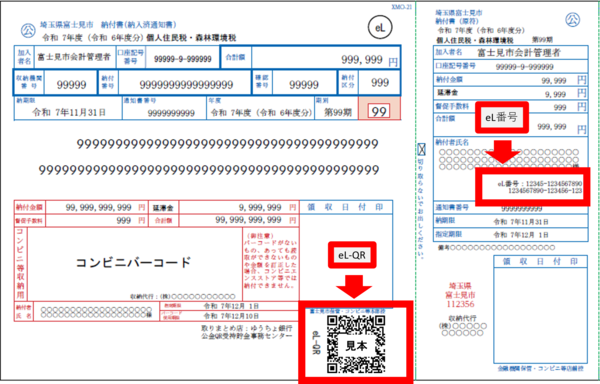The image size is (600, 384).
Task: Click the second long row of 9s
Action: tap(209, 169)
